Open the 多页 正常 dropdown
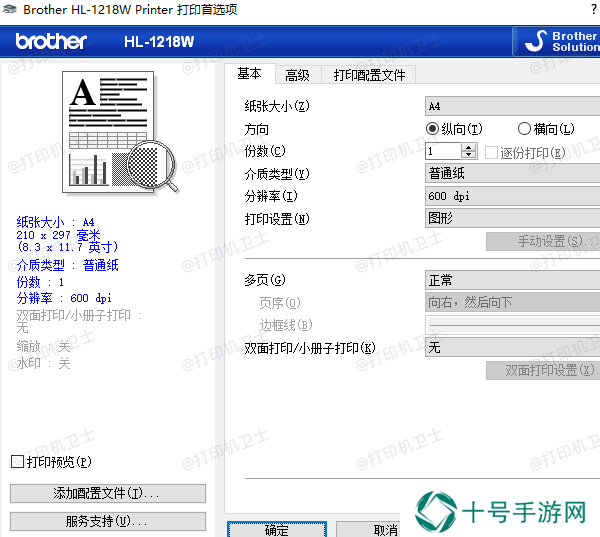 click(512, 280)
